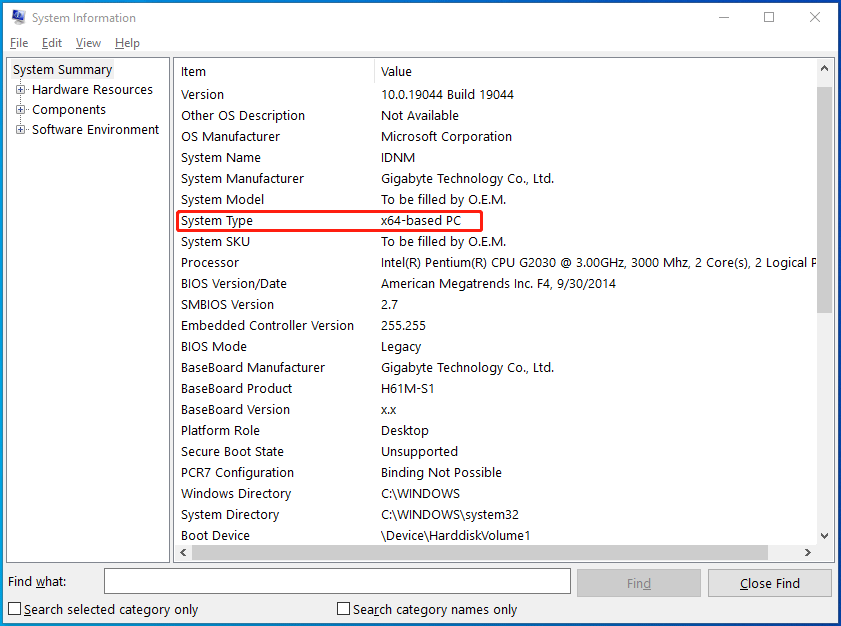Expand the Components tree node
Viewport: 841px width, 626px height.
[x=21, y=109]
